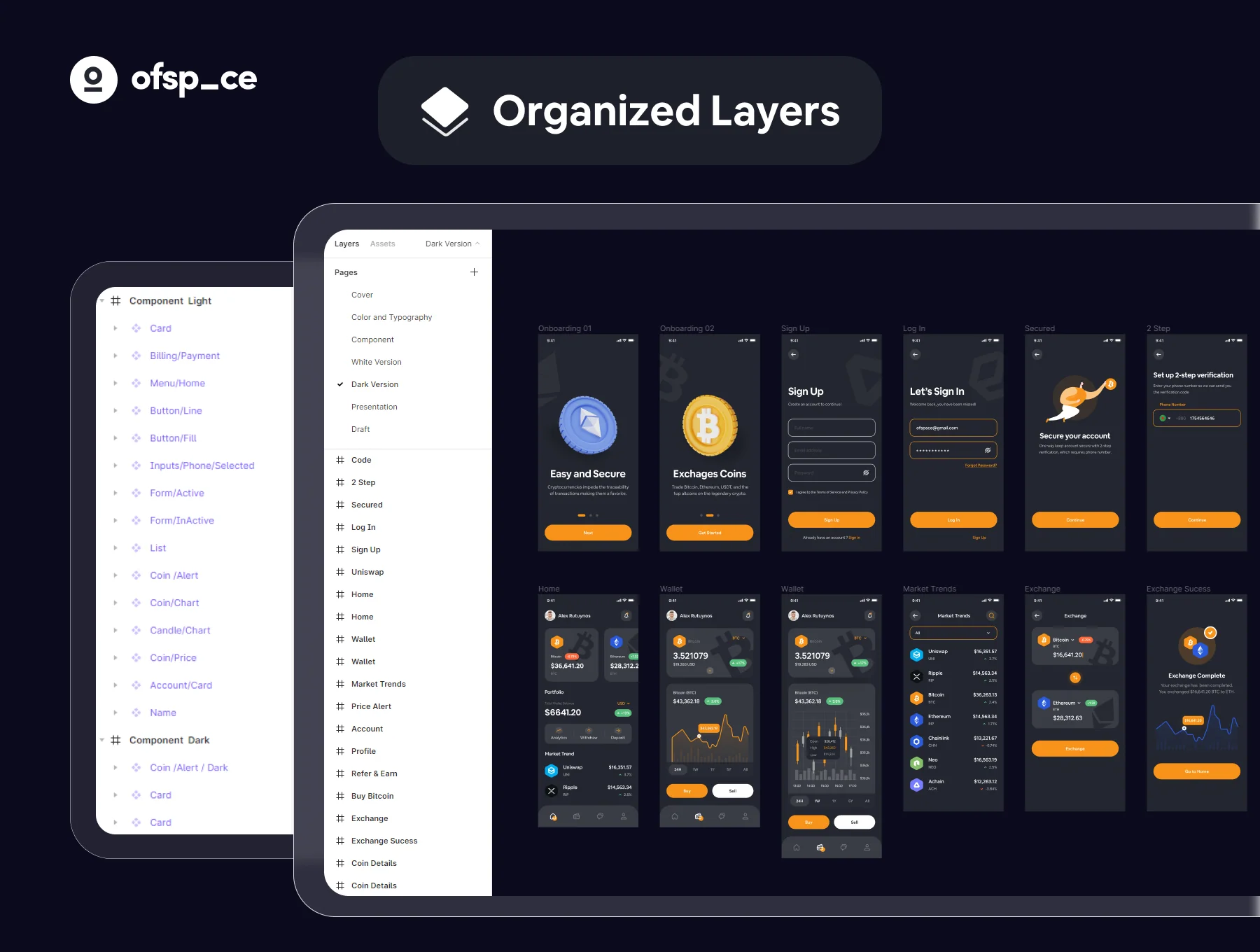Click the Neo coin icon in Market Trends list
Image resolution: width=1260 pixels, height=952 pixels.
[x=916, y=763]
